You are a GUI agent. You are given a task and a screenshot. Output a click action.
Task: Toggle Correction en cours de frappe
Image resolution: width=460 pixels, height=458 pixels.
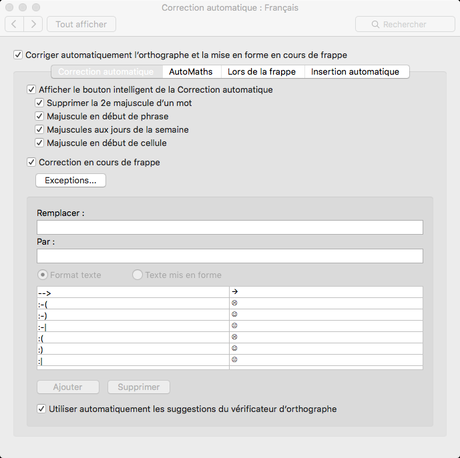[x=31, y=162]
